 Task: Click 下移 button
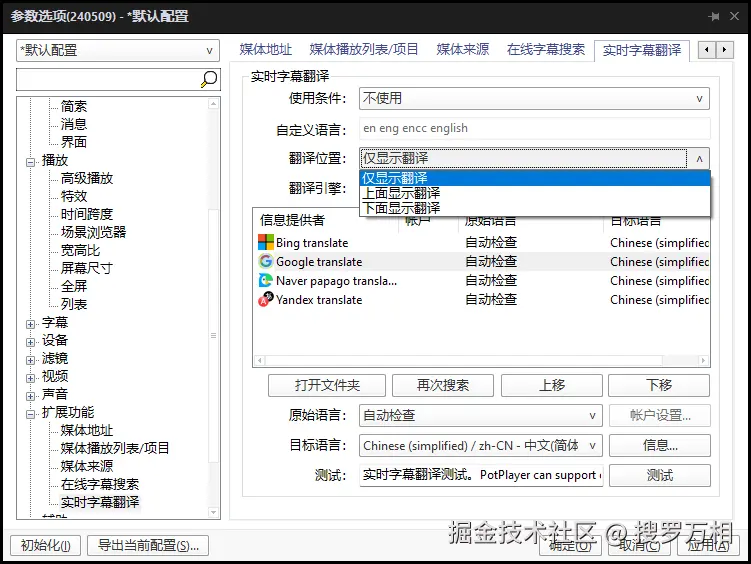(x=659, y=385)
